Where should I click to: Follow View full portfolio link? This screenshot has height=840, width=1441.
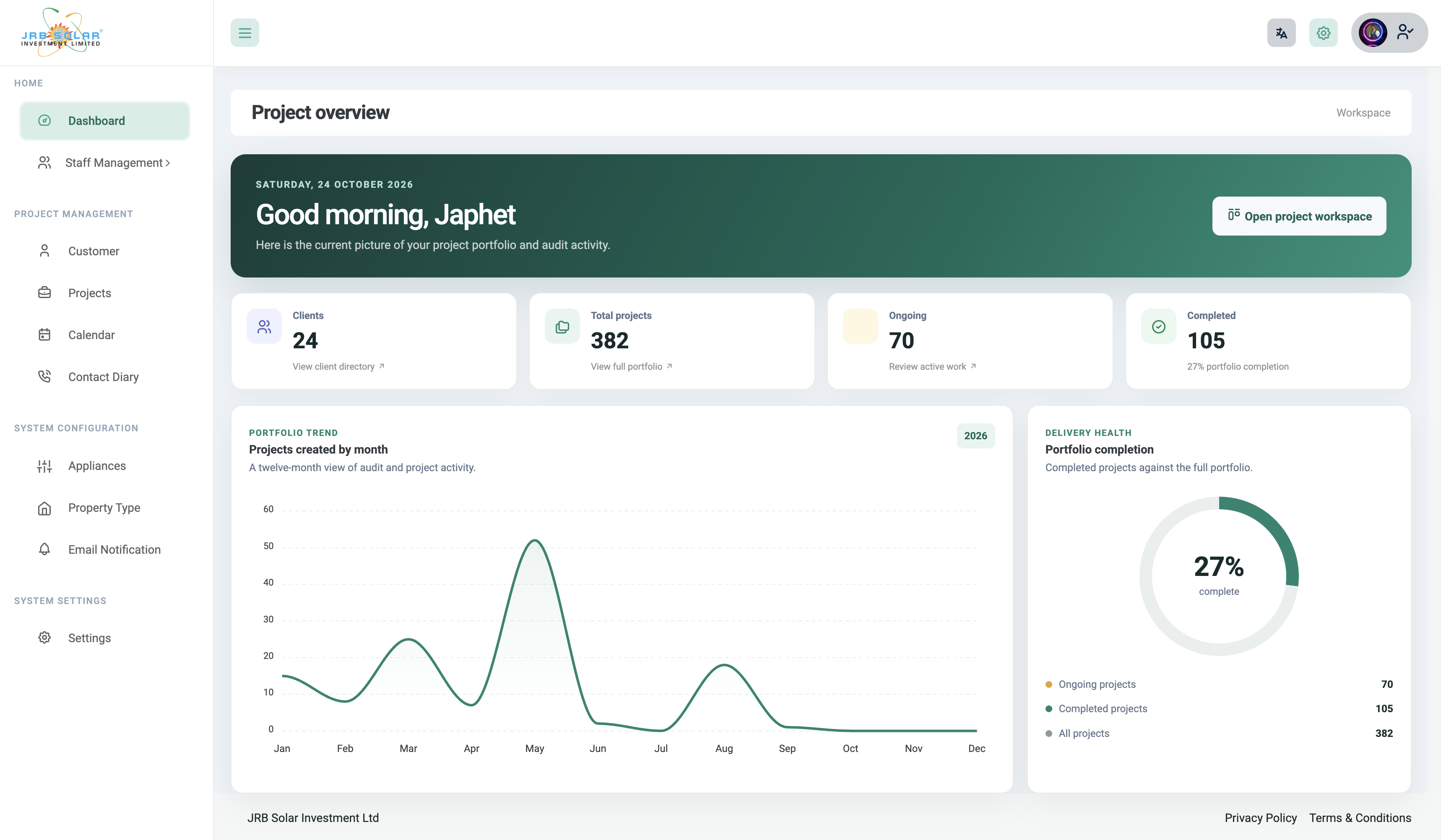(x=631, y=366)
